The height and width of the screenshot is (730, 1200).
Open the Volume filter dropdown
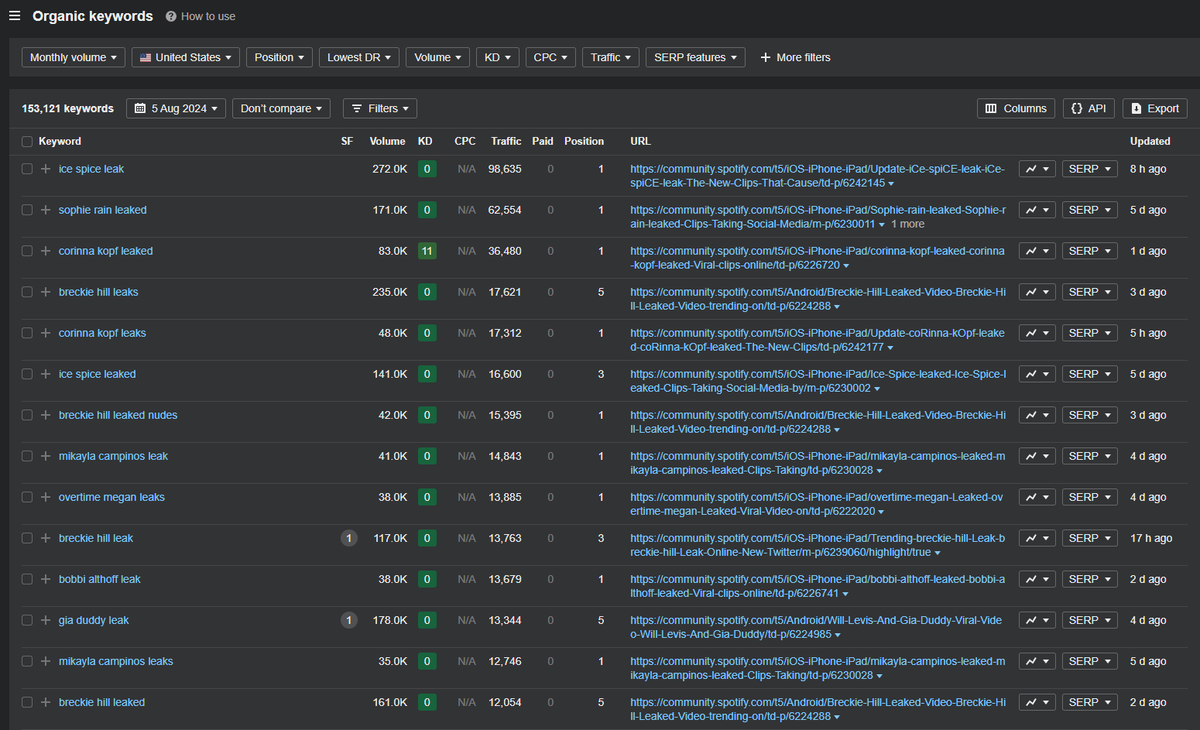tap(438, 57)
